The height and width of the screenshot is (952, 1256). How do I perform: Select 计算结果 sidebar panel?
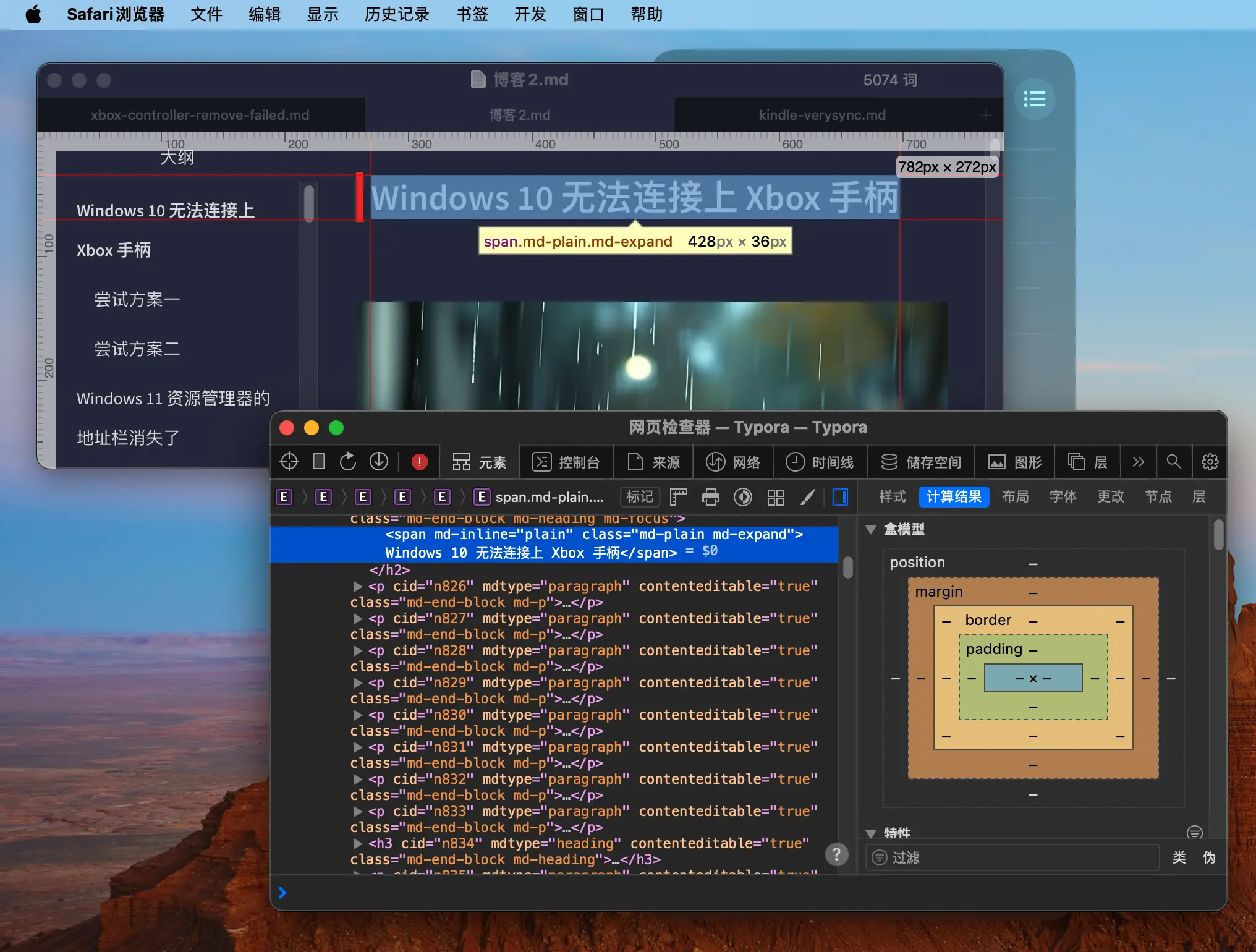(x=954, y=496)
